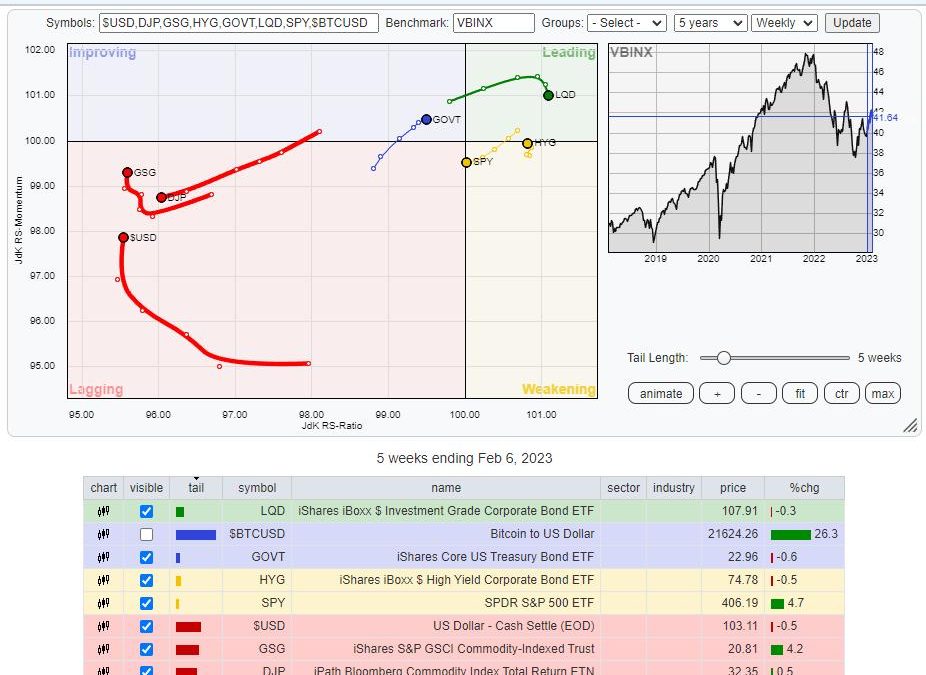Click the GOVT blue marker on graph
This screenshot has height=675, width=926.
click(426, 120)
